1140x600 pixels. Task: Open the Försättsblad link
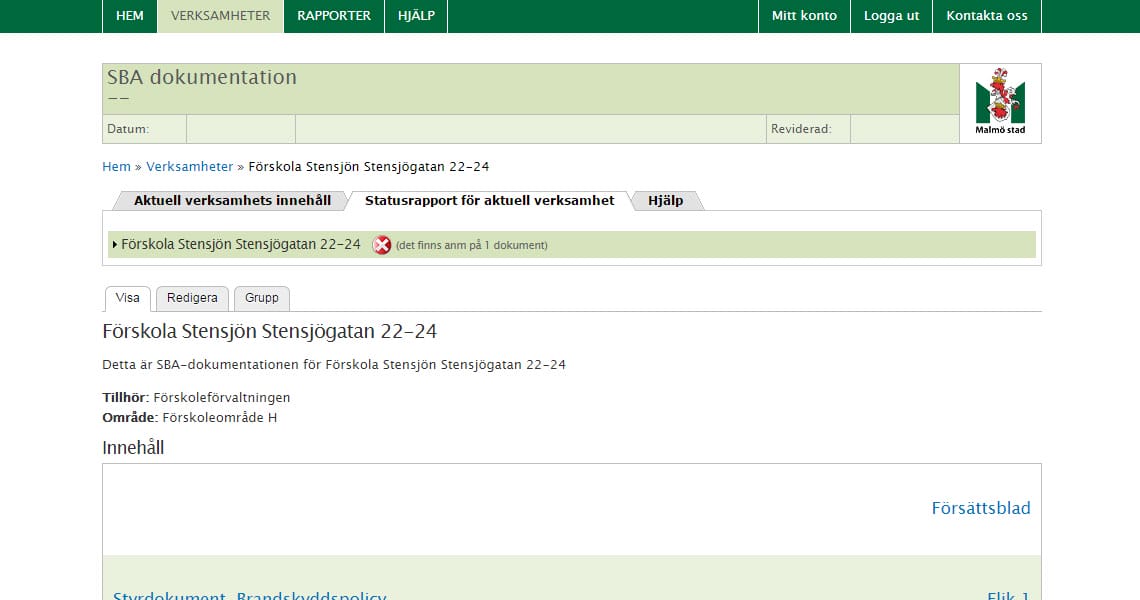click(x=980, y=508)
